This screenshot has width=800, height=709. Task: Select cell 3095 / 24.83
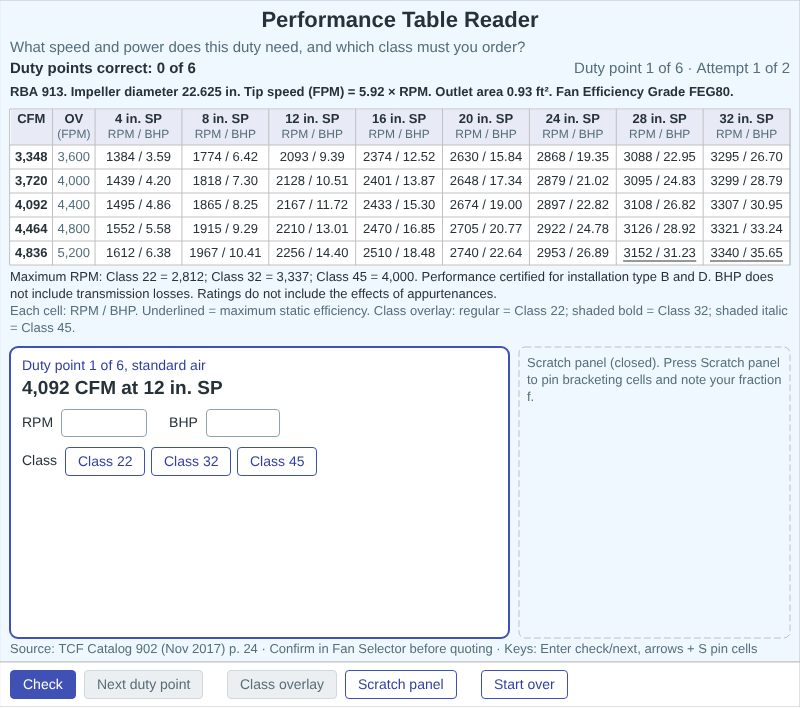point(660,181)
